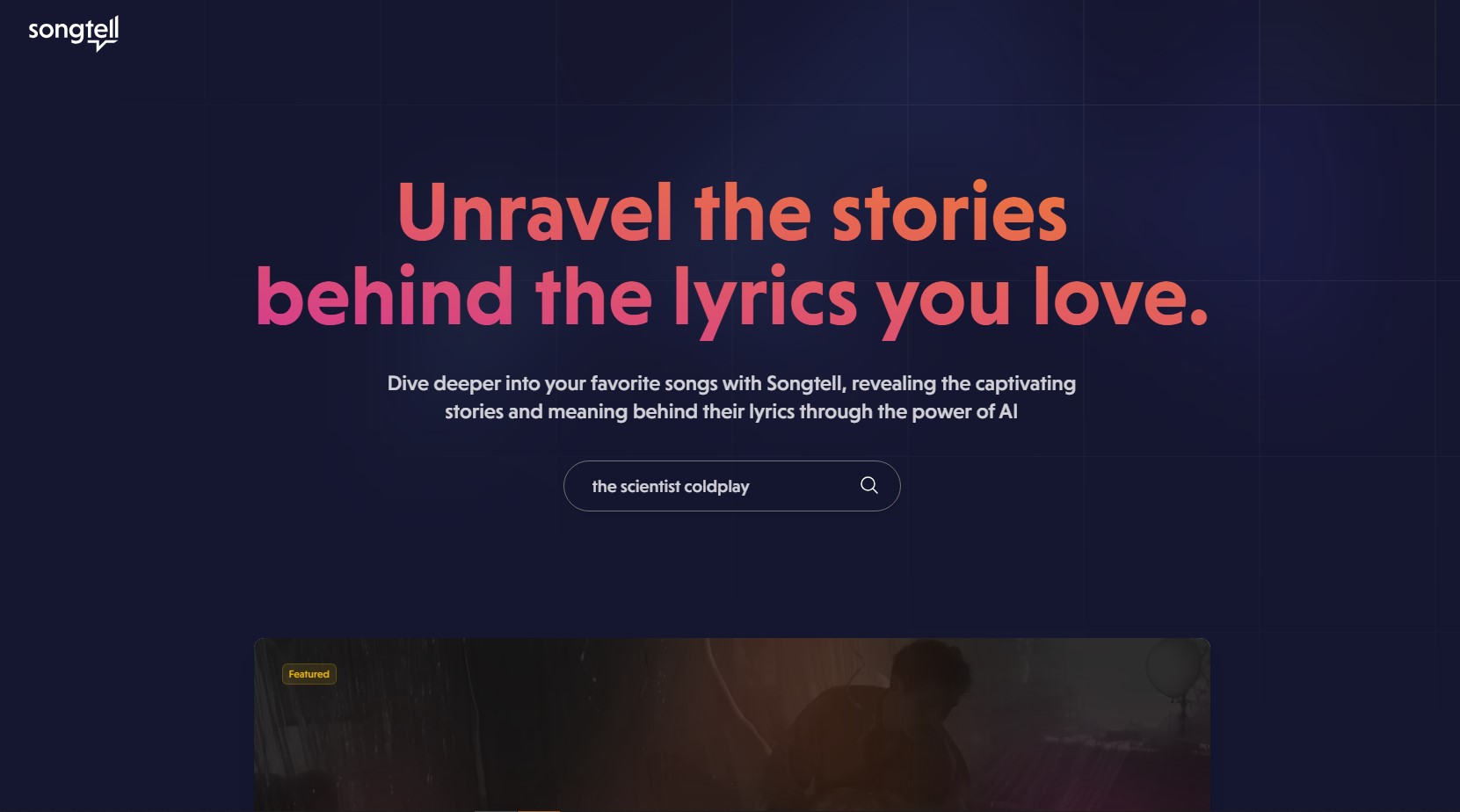The width and height of the screenshot is (1460, 812).
Task: Select the yellow Featured badge
Action: pos(309,674)
